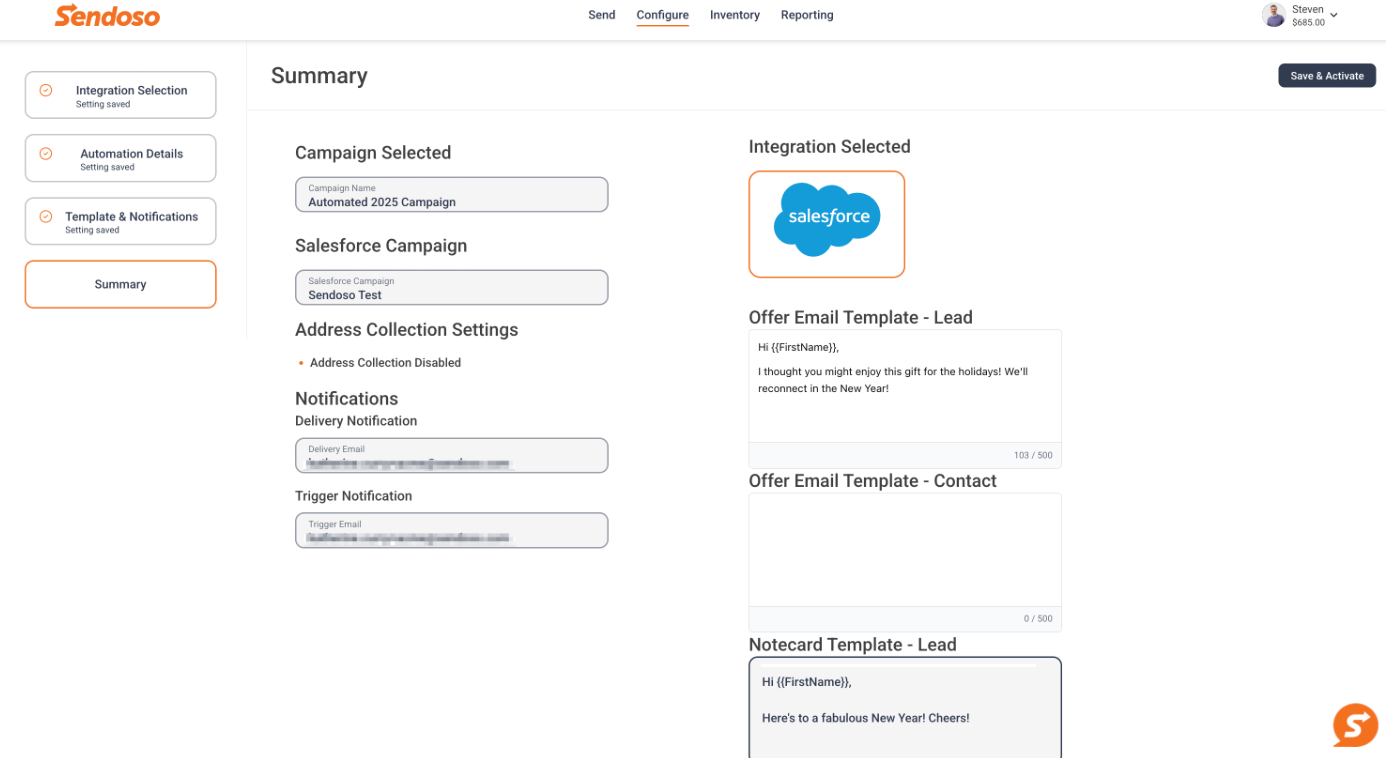Open the Sendoso chat widget icon
This screenshot has height=758, width=1386.
tap(1355, 725)
